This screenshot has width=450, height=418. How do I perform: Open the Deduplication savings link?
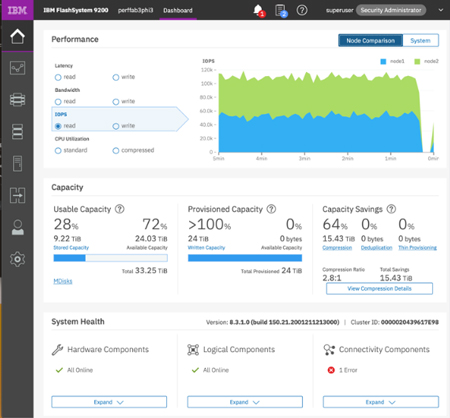pos(376,248)
